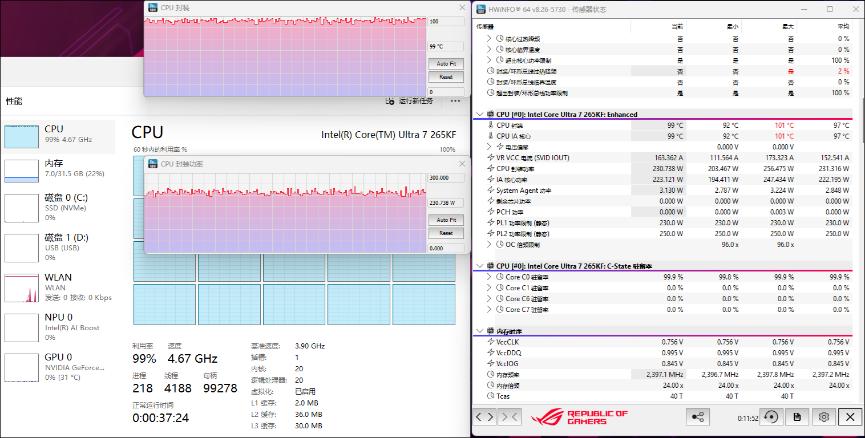Select WLAN performance item
The width and height of the screenshot is (865, 438).
[59, 287]
